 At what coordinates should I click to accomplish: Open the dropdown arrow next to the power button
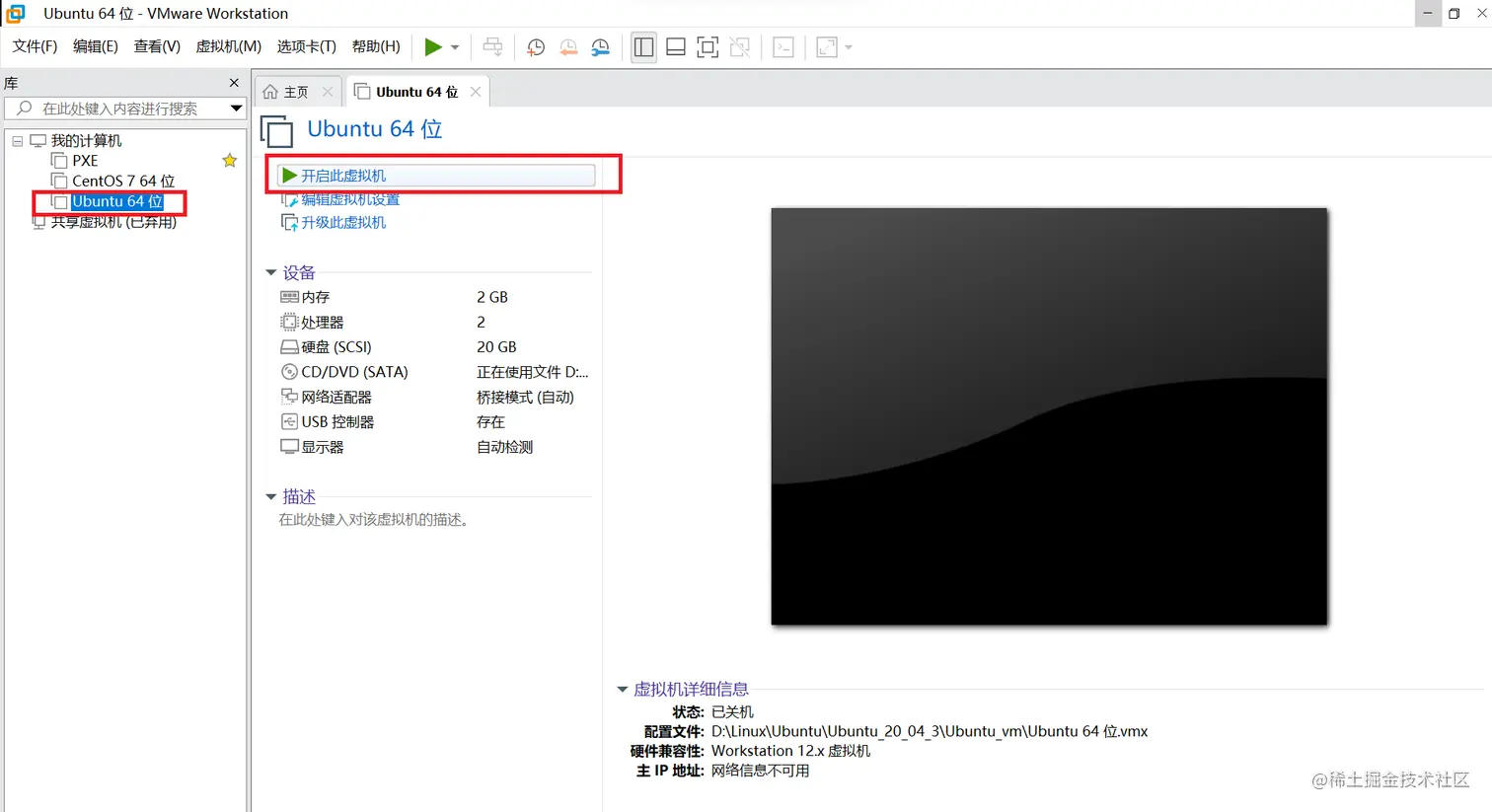coord(454,46)
